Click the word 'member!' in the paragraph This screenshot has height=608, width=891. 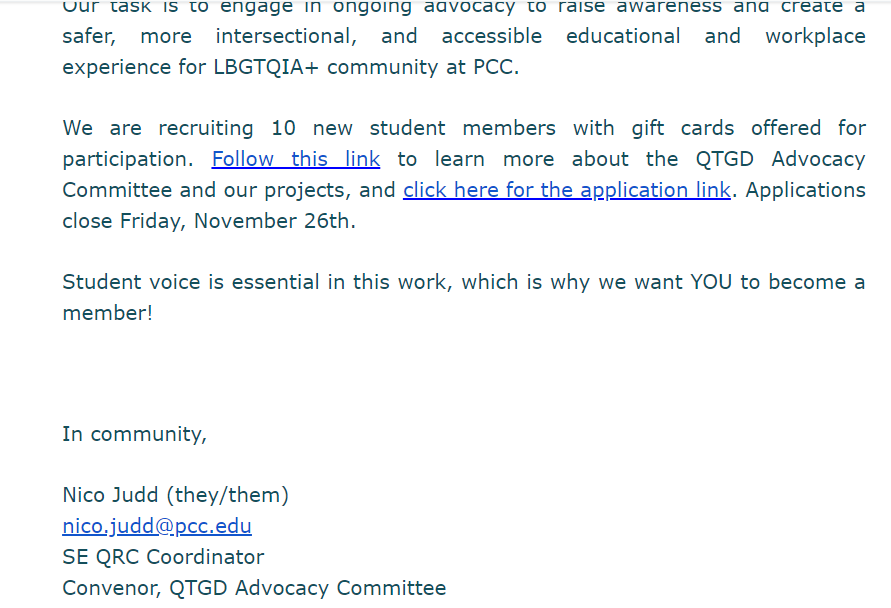107,313
